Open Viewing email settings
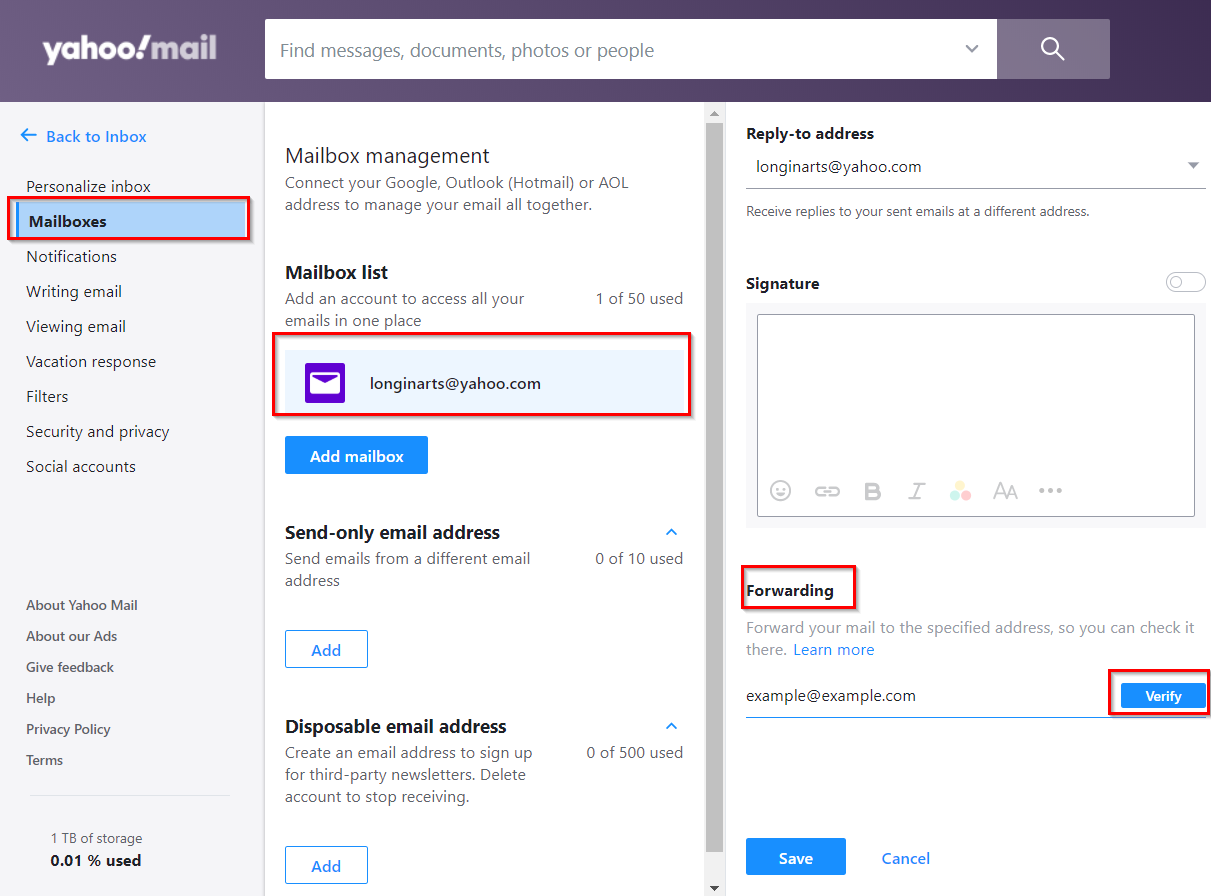The width and height of the screenshot is (1211, 896). click(x=76, y=326)
